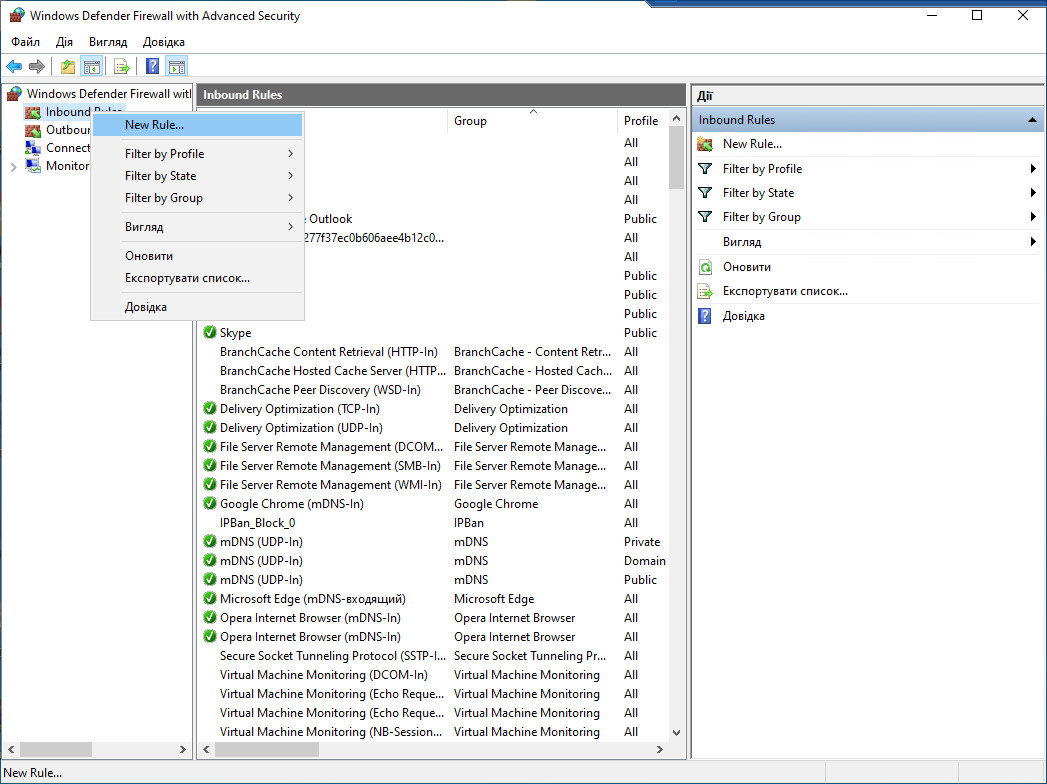Click the Connection Security Rules tree icon
The image size is (1047, 784).
33,148
